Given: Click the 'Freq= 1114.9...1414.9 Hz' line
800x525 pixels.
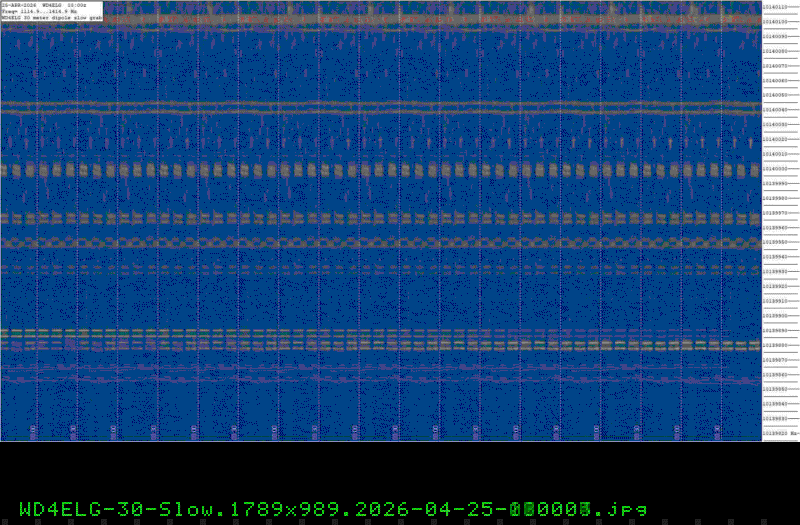Looking at the screenshot, I should 40,11.
